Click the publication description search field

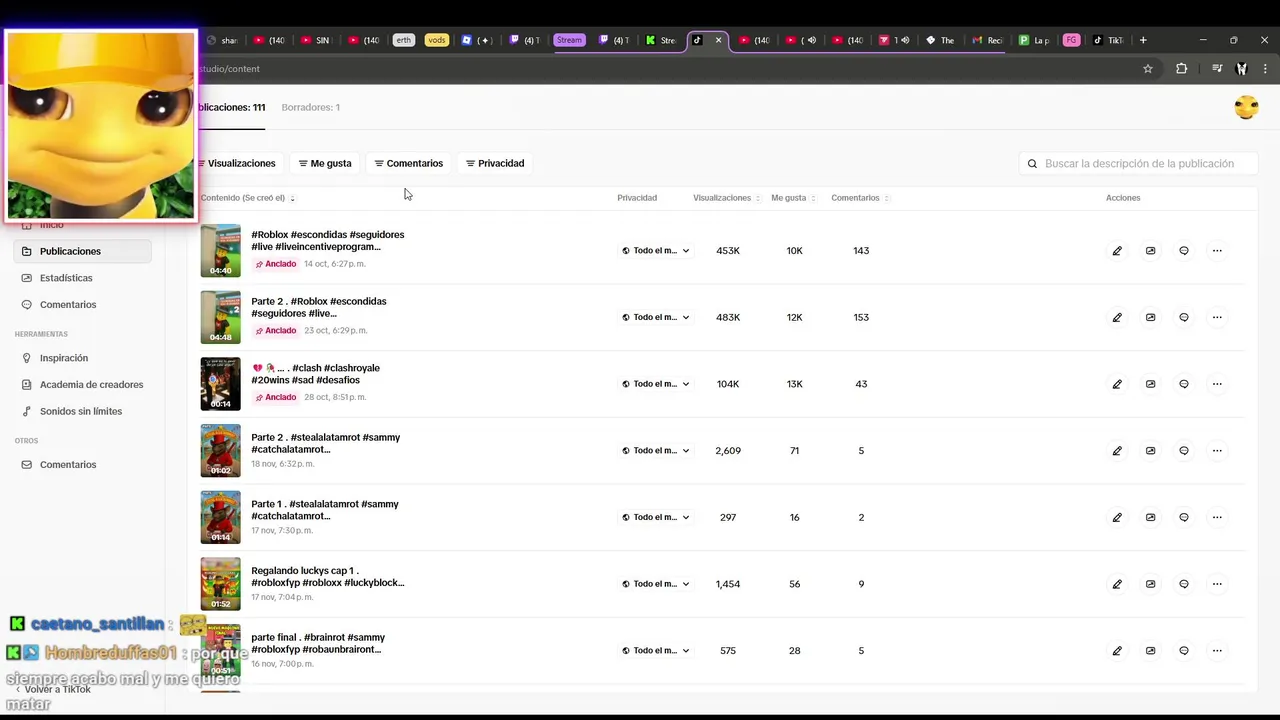[x=1139, y=164]
